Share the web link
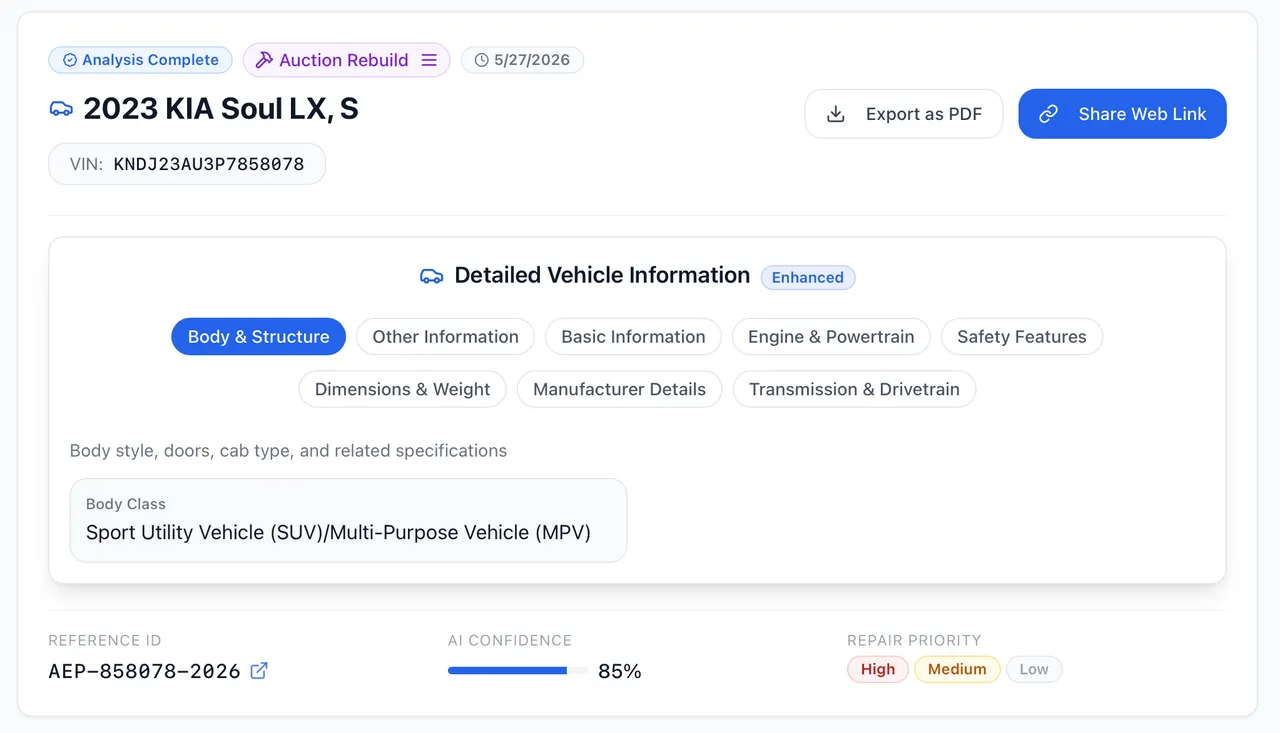 (1122, 114)
